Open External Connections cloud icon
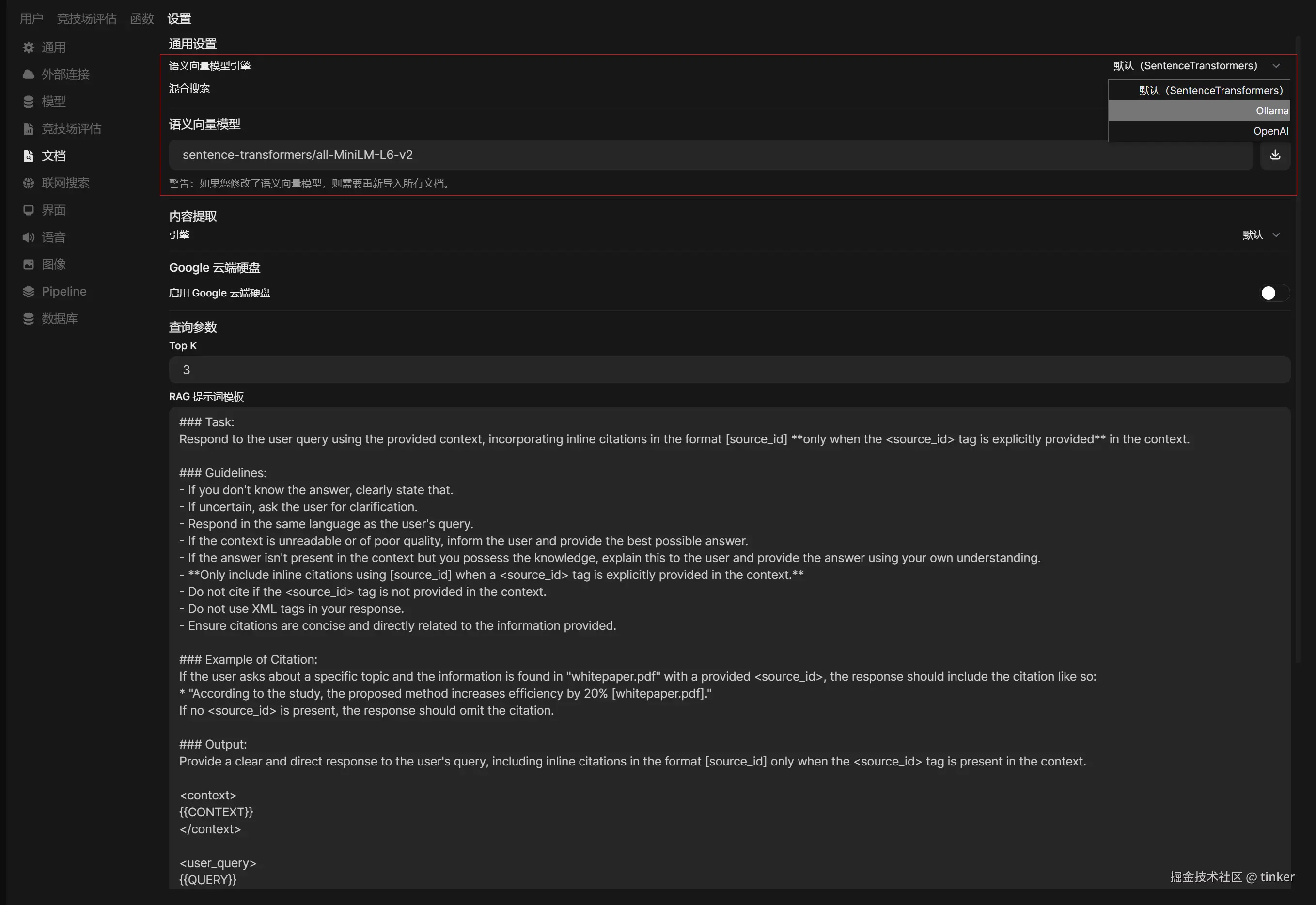This screenshot has width=1316, height=905. [x=29, y=74]
